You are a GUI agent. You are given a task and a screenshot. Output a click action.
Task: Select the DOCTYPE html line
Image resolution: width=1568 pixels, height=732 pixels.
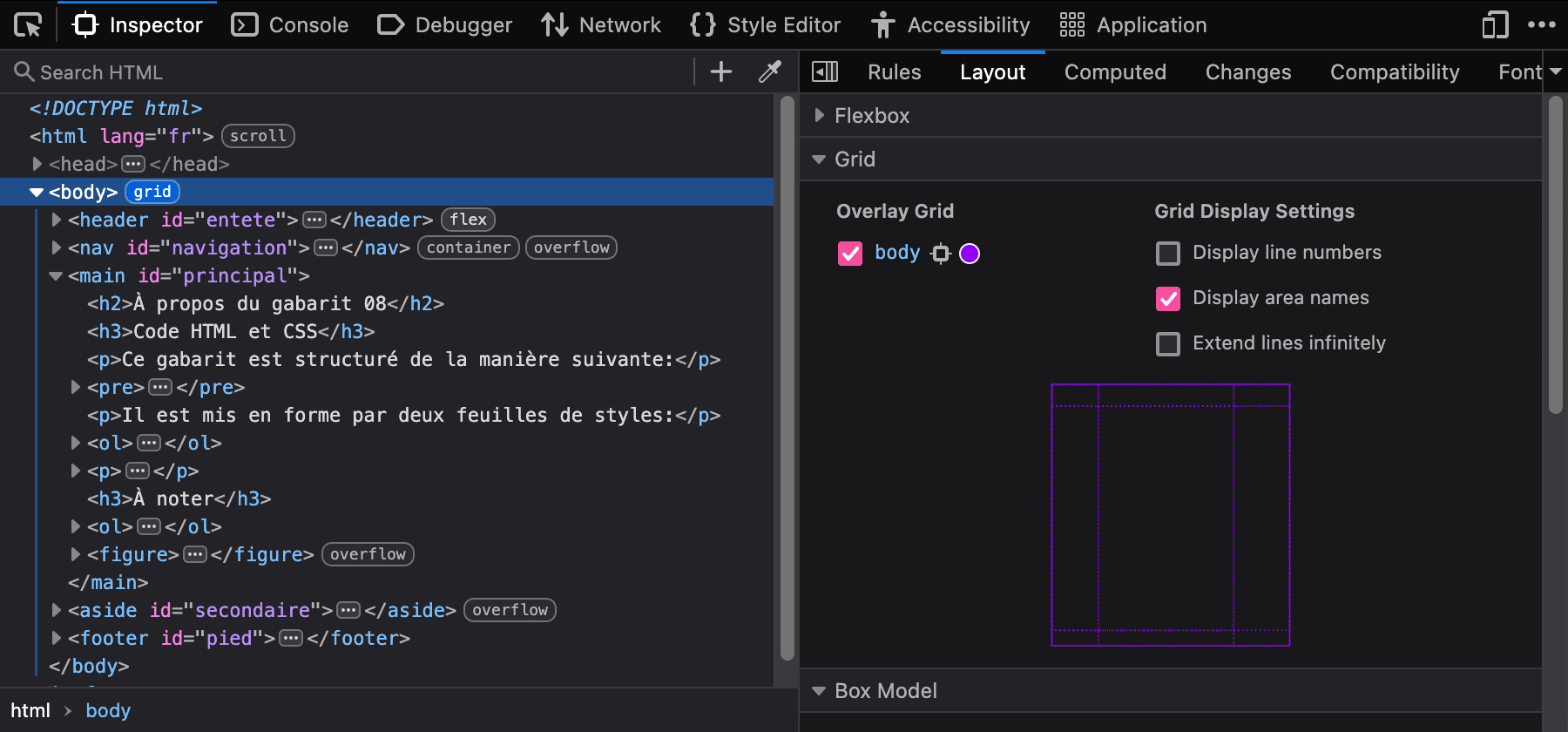(x=116, y=108)
